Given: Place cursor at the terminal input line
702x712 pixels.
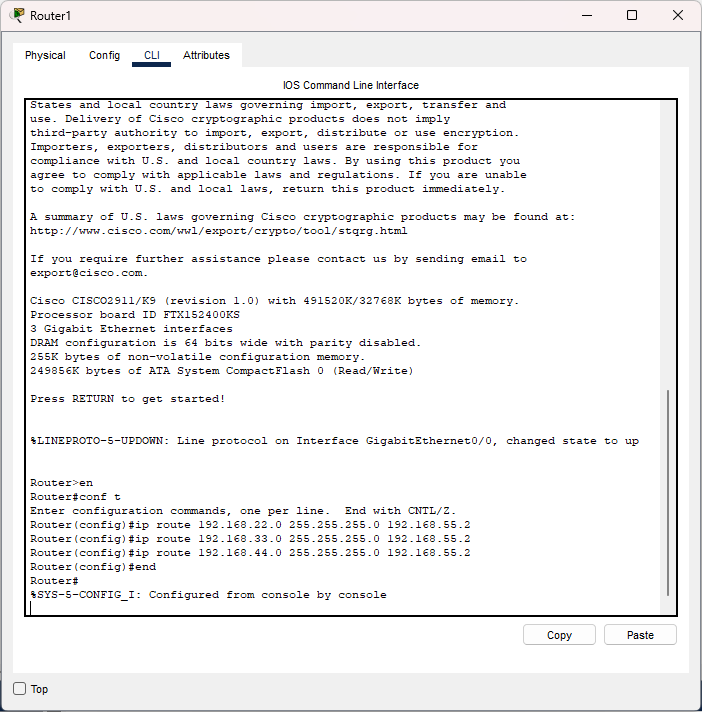Looking at the screenshot, I should [344, 608].
